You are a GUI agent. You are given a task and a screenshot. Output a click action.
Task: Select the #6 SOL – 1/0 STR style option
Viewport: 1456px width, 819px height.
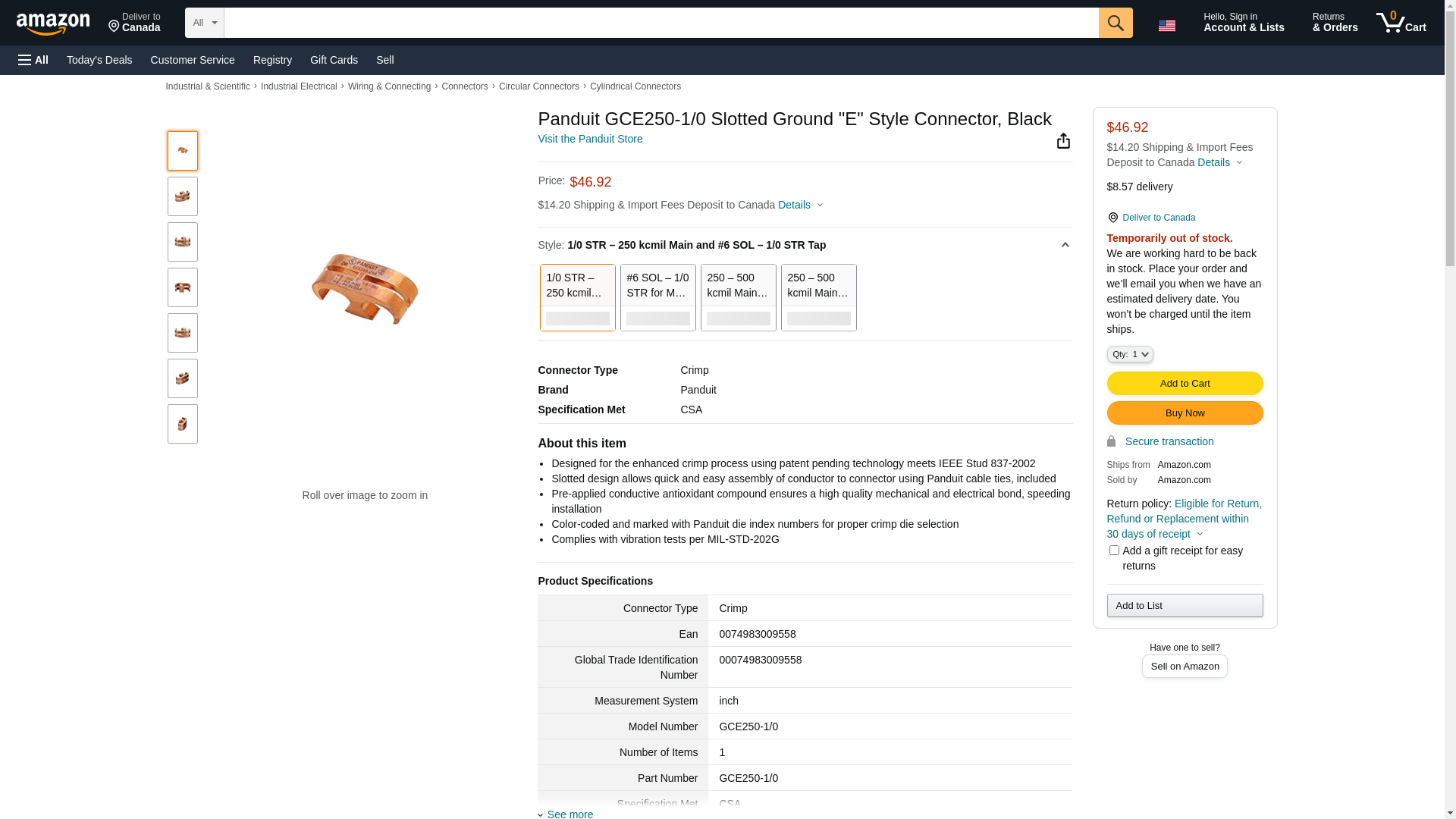[657, 297]
